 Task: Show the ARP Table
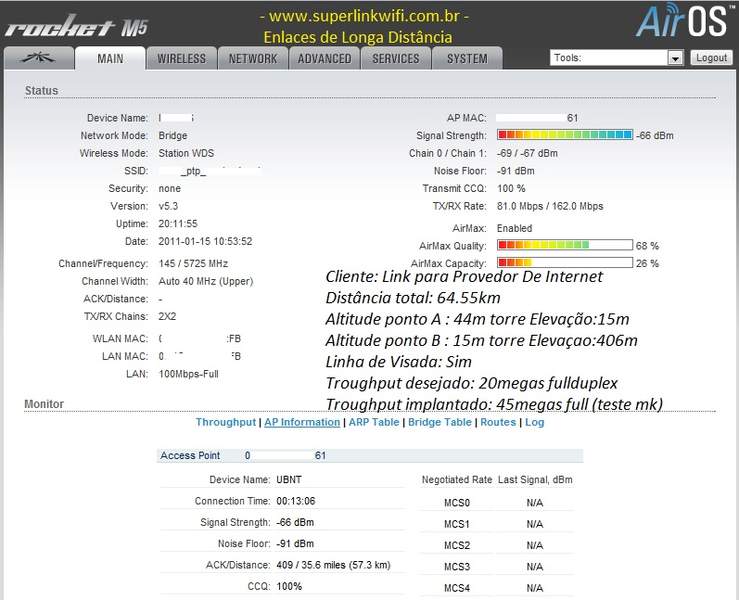point(374,422)
